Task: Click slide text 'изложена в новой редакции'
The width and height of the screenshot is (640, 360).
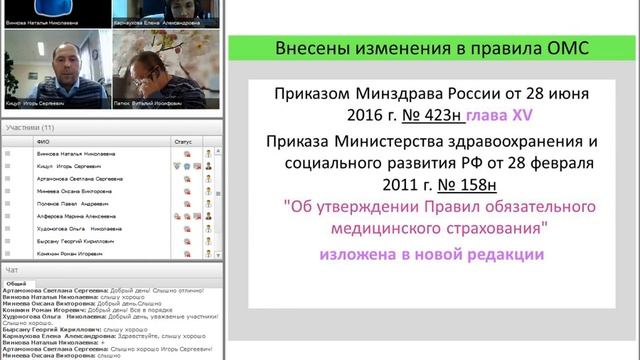Action: (432, 254)
